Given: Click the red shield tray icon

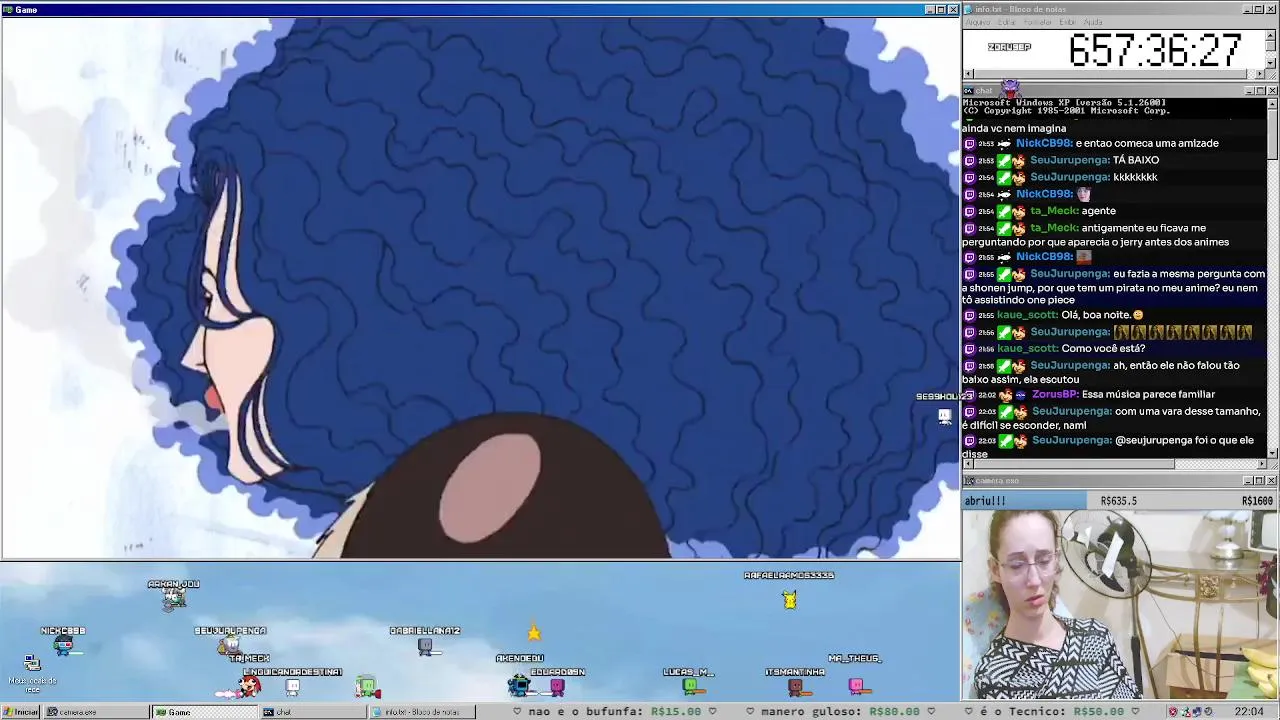Looking at the screenshot, I should pos(1174,712).
